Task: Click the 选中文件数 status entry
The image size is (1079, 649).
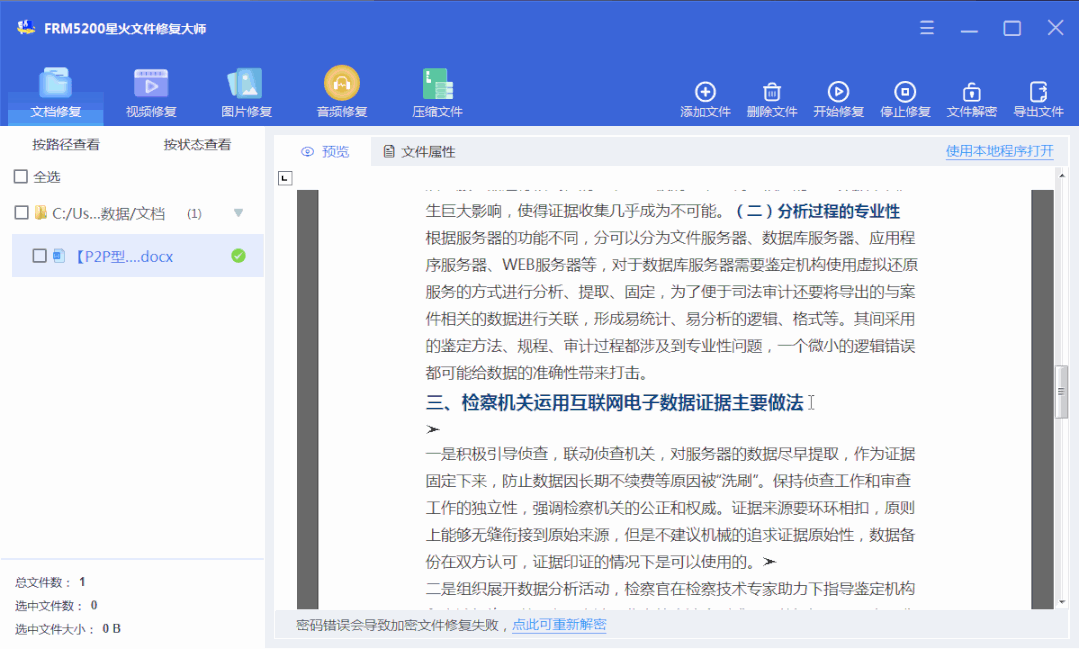Action: (56, 606)
